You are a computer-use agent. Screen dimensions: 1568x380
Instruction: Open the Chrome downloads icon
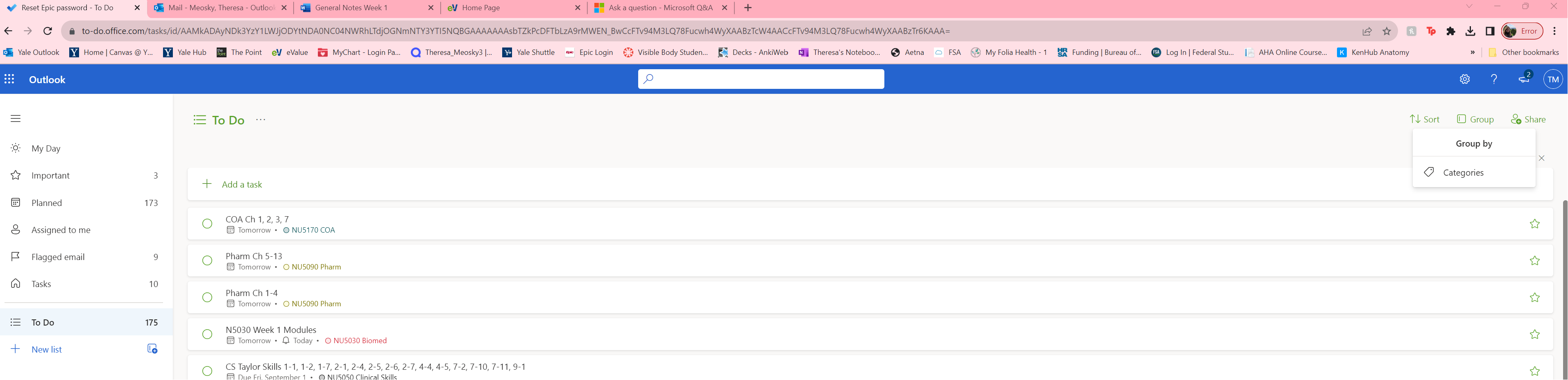point(1471,32)
